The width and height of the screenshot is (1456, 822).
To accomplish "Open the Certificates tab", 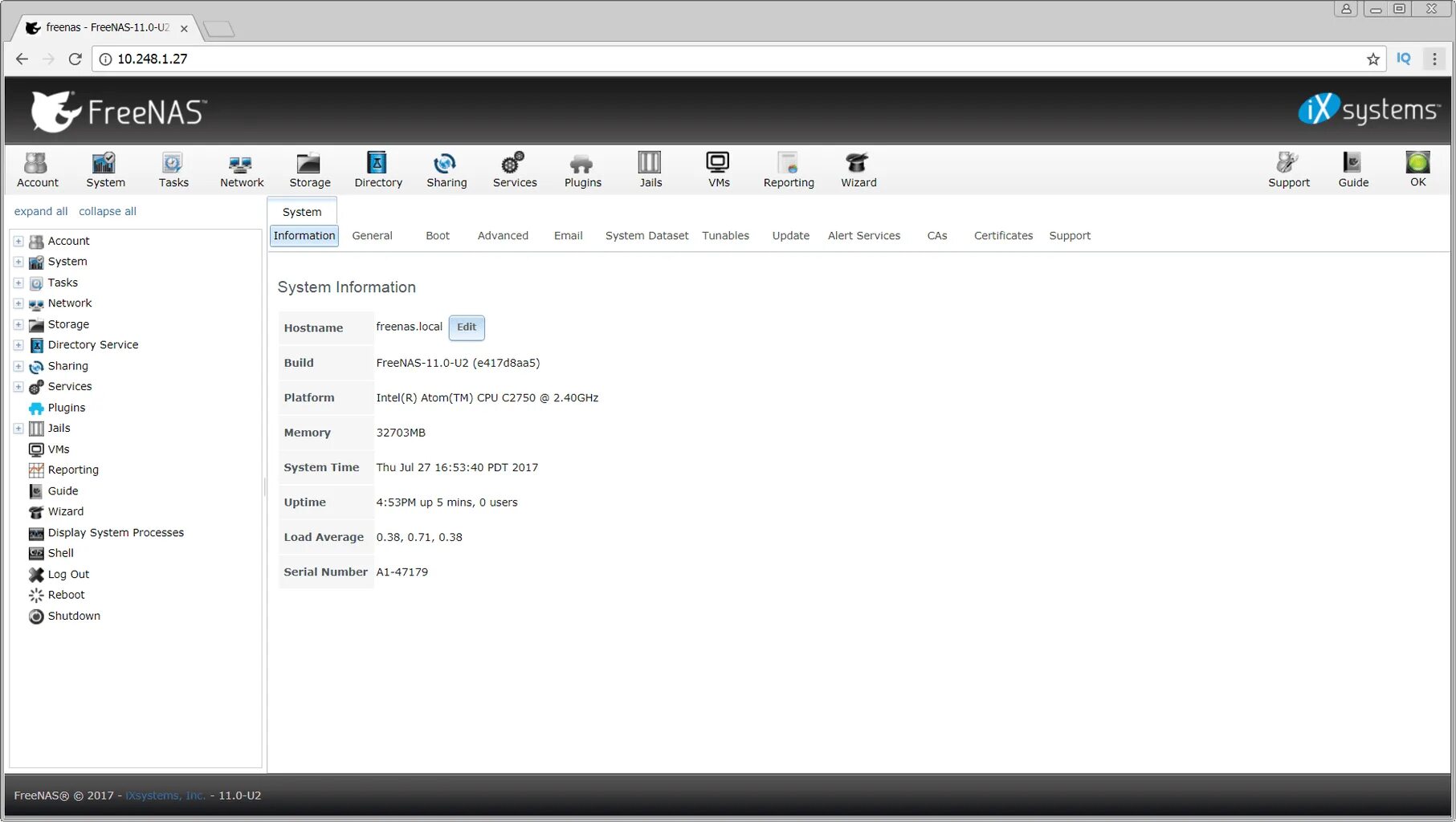I will tap(1003, 235).
